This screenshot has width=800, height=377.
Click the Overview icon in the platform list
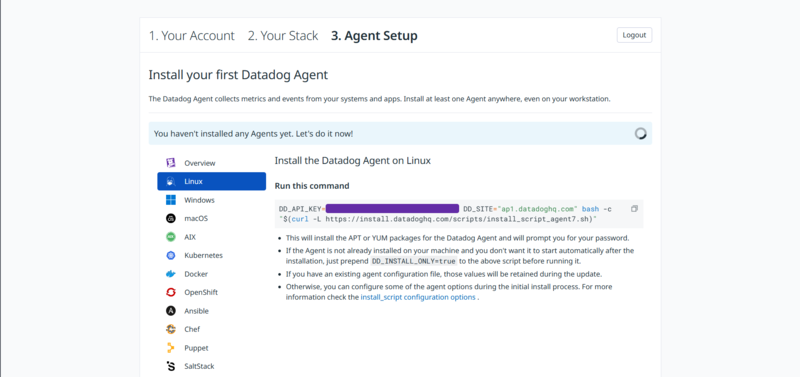tap(171, 163)
